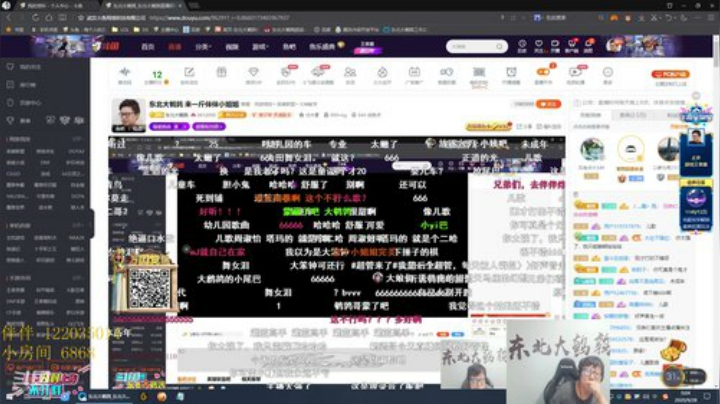This screenshot has width=720, height=404.
Task: Open the browser home page icon
Action: point(49,17)
